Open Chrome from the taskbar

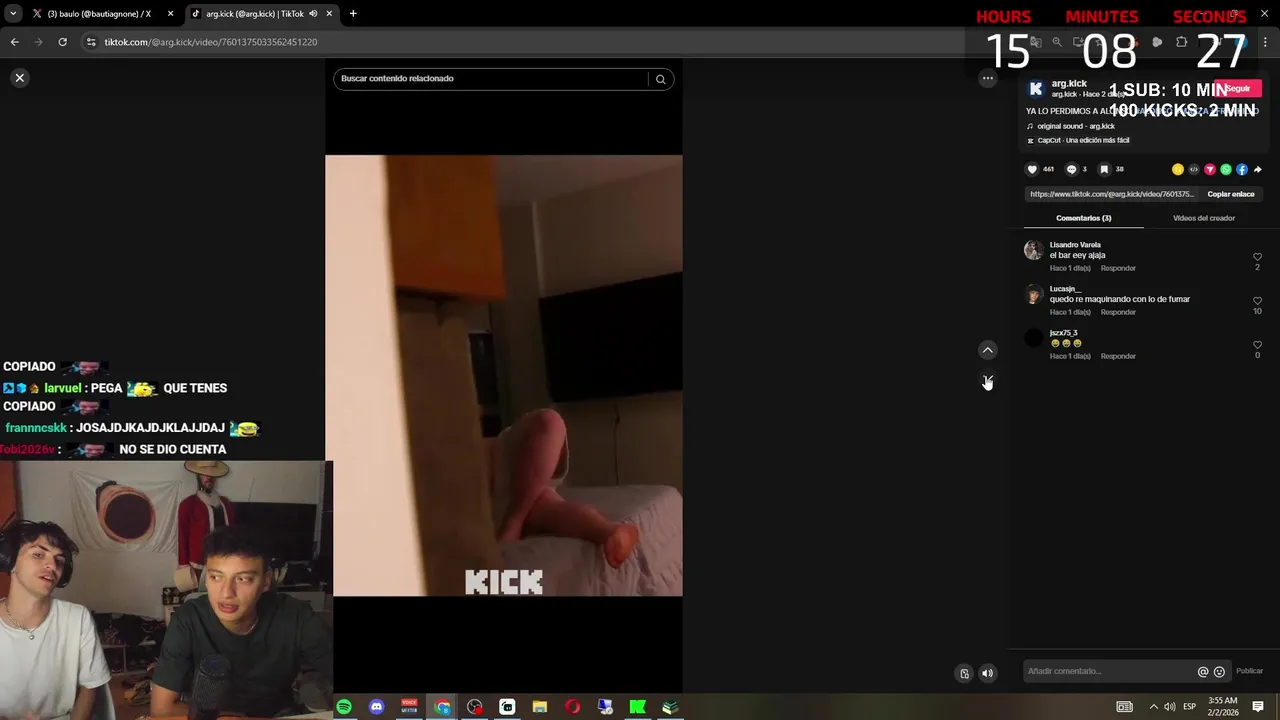pyautogui.click(x=442, y=707)
